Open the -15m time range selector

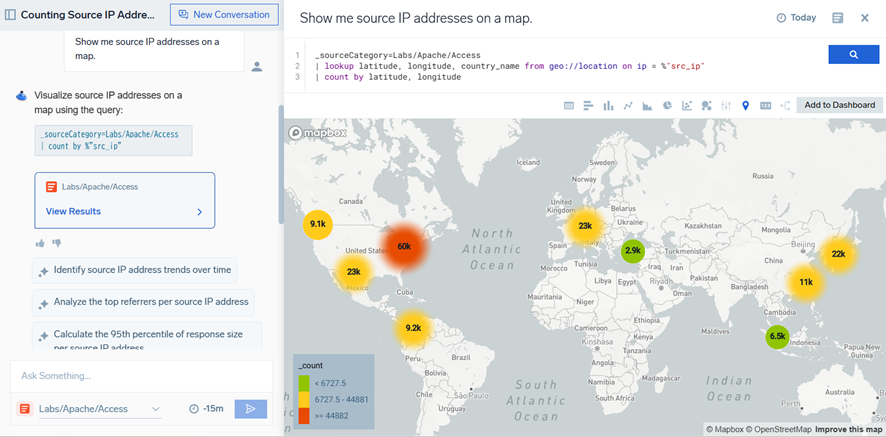click(x=206, y=409)
